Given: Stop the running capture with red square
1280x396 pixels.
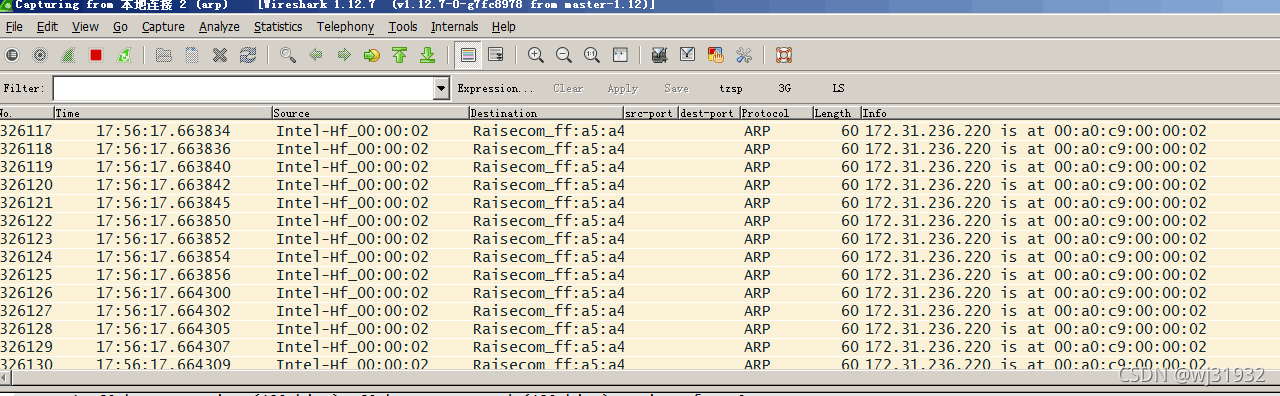Looking at the screenshot, I should coord(96,55).
